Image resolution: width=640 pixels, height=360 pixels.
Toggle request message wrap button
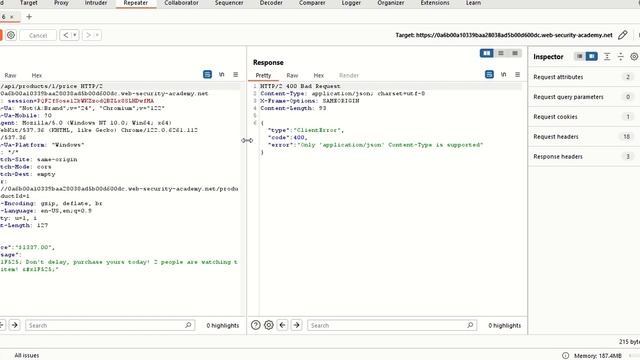[x=207, y=74]
